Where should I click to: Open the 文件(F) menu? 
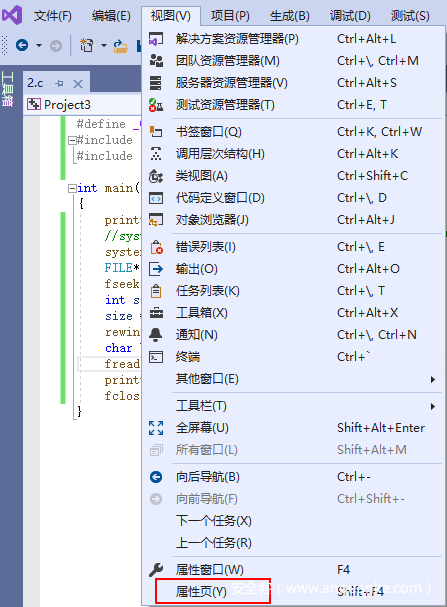52,16
